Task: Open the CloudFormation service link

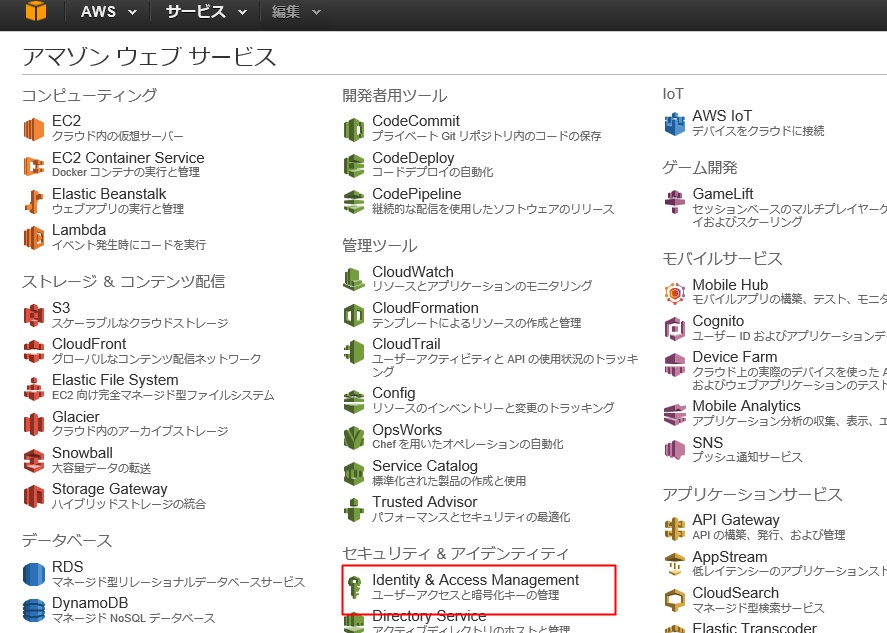Action: [425, 308]
